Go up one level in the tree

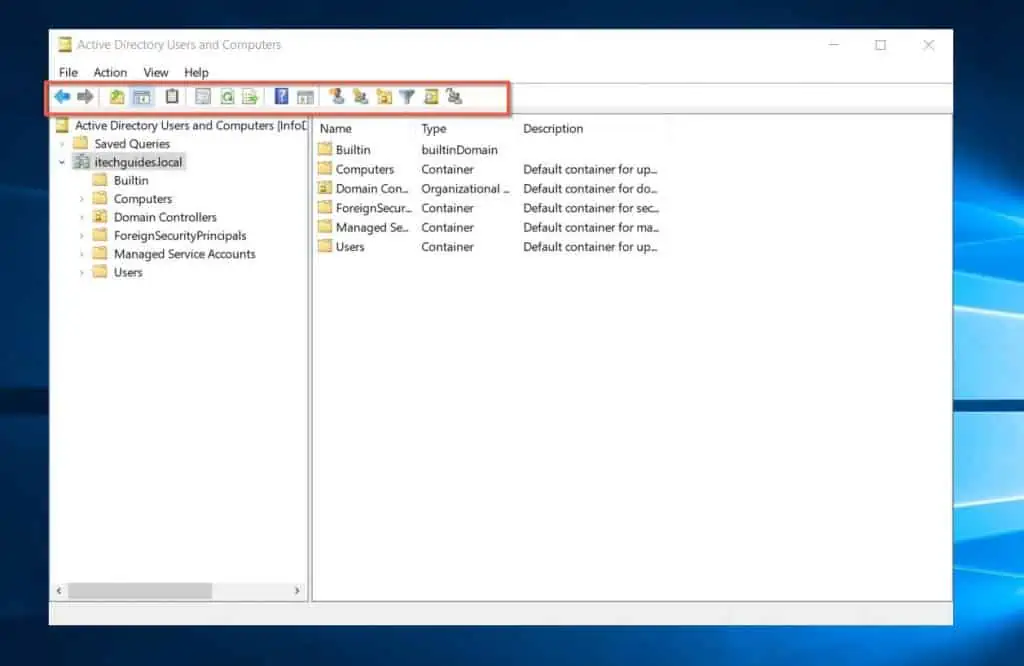117,97
